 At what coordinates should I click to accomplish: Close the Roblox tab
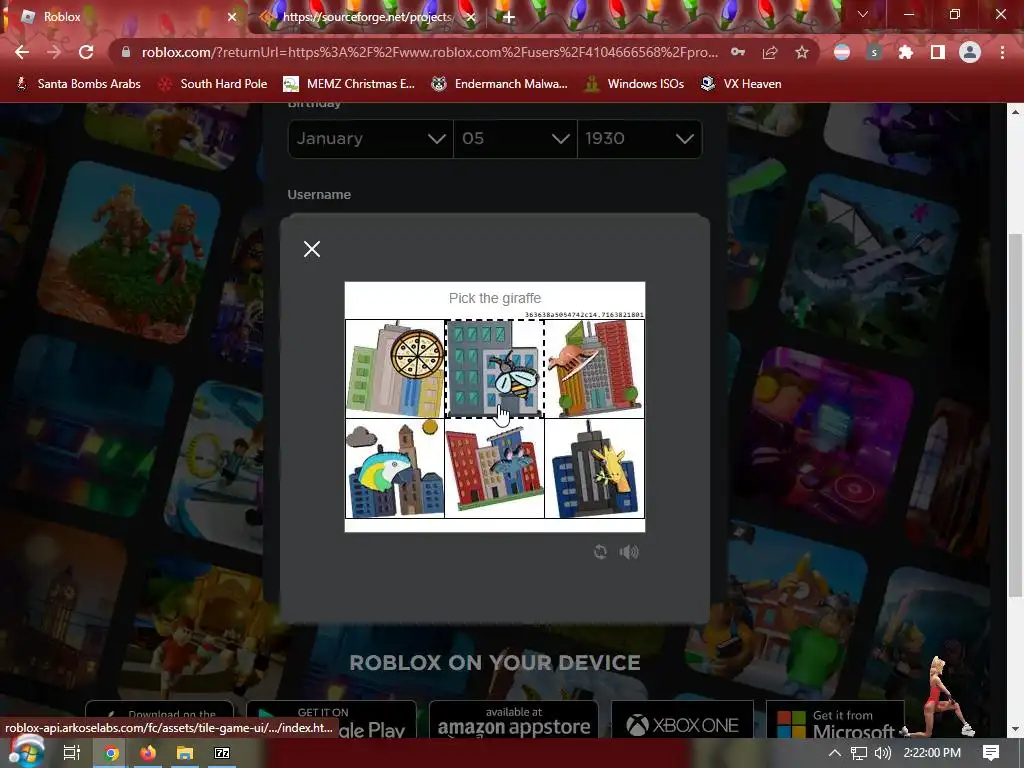231,17
